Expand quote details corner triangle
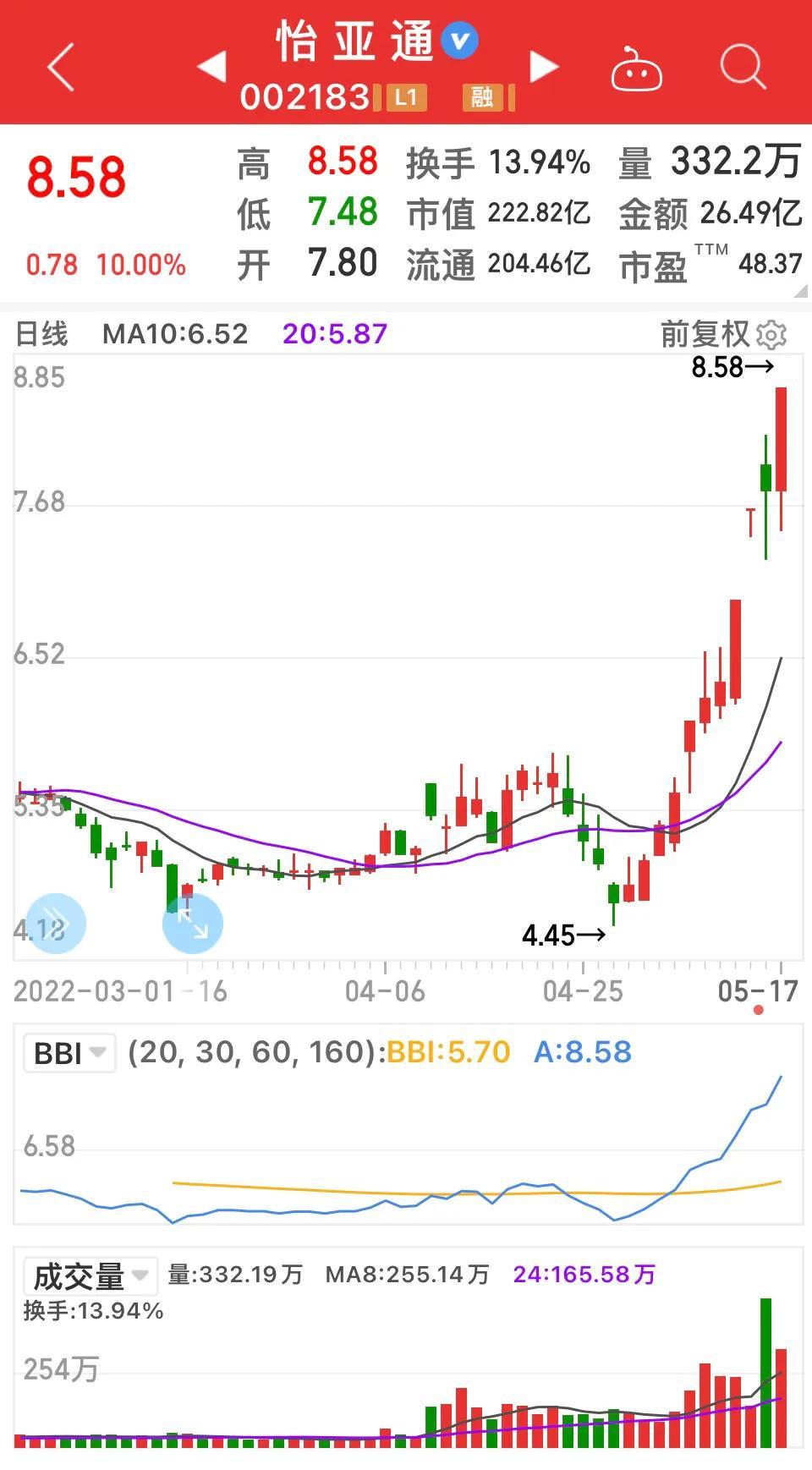 coord(801,291)
